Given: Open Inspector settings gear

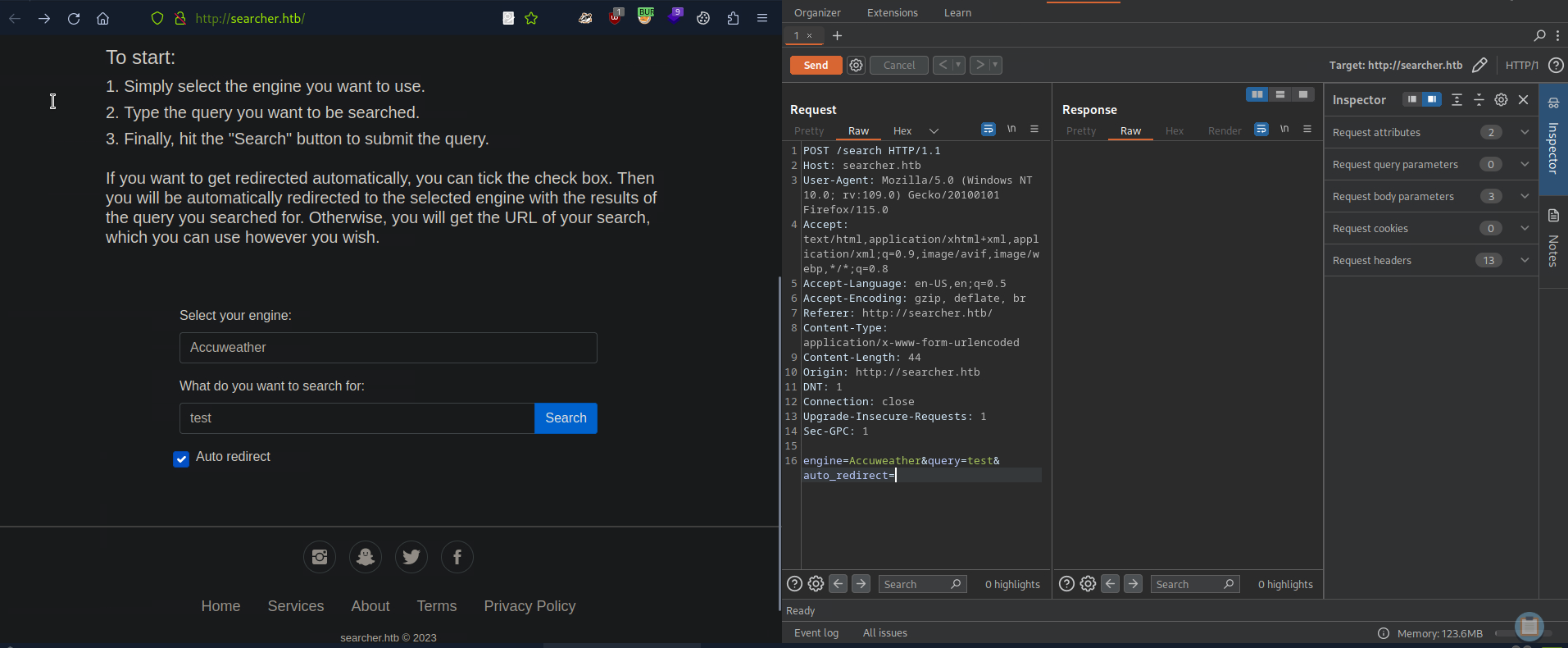Looking at the screenshot, I should coord(1501,99).
